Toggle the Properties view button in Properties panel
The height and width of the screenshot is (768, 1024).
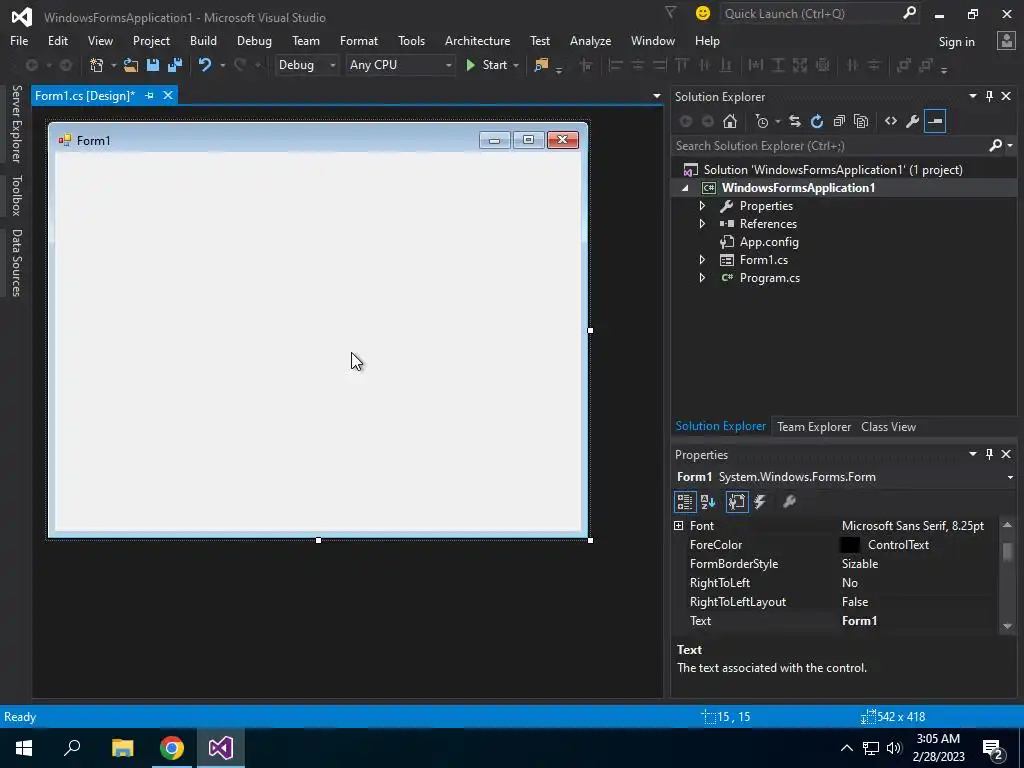pos(737,502)
